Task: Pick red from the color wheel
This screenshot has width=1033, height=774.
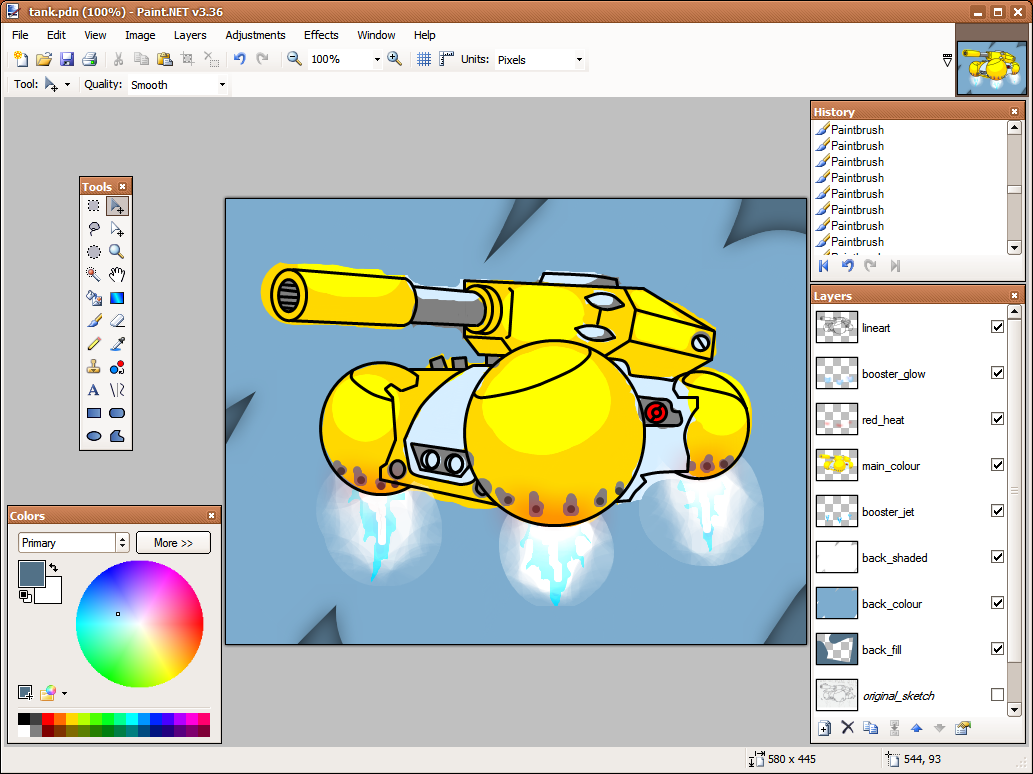Action: click(x=196, y=624)
